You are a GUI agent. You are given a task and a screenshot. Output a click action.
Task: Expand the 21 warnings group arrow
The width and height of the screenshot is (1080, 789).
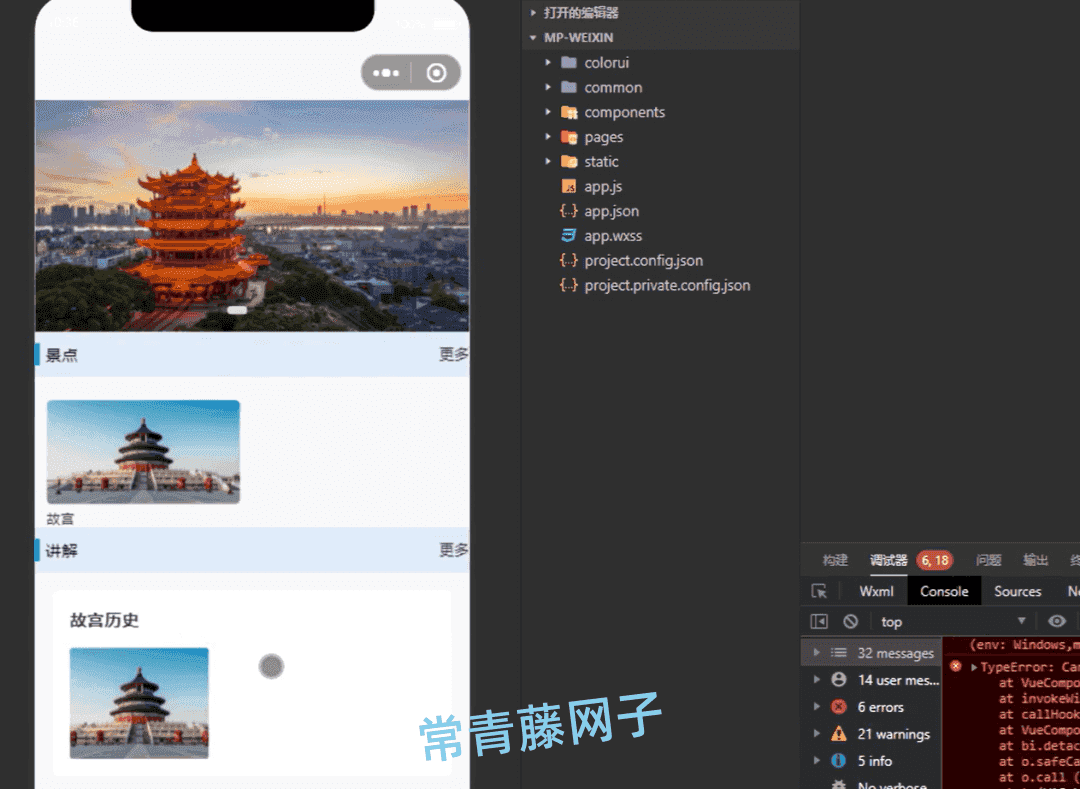[x=816, y=734]
